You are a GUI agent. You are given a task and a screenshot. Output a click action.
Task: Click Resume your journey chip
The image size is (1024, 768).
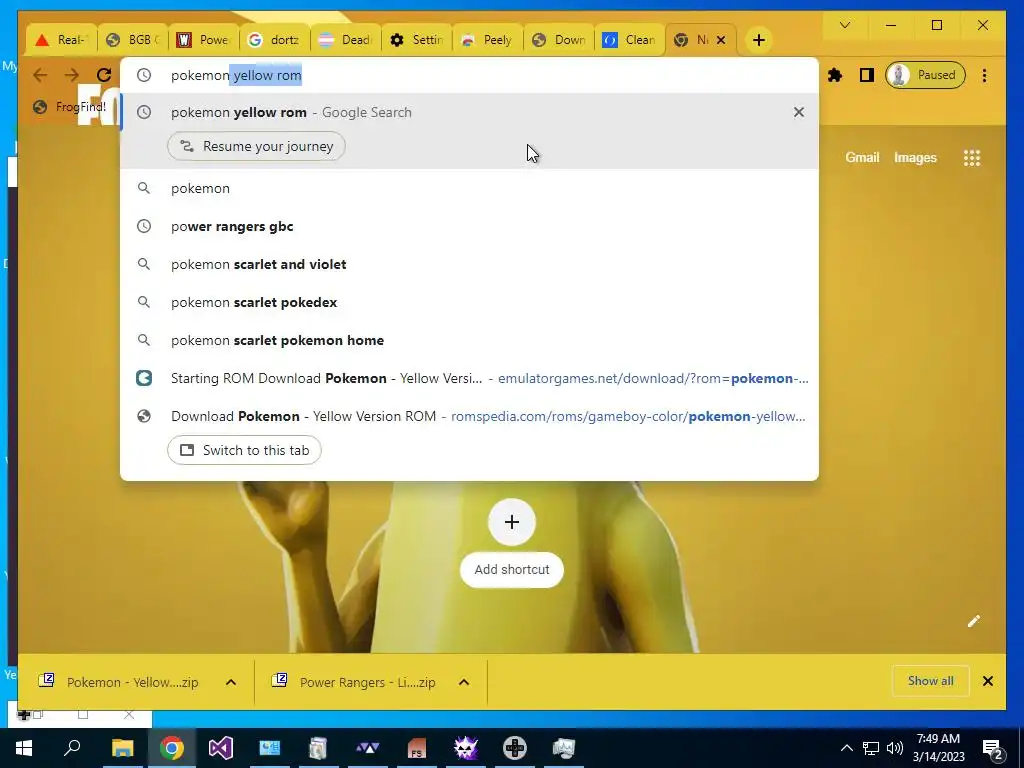(x=256, y=146)
